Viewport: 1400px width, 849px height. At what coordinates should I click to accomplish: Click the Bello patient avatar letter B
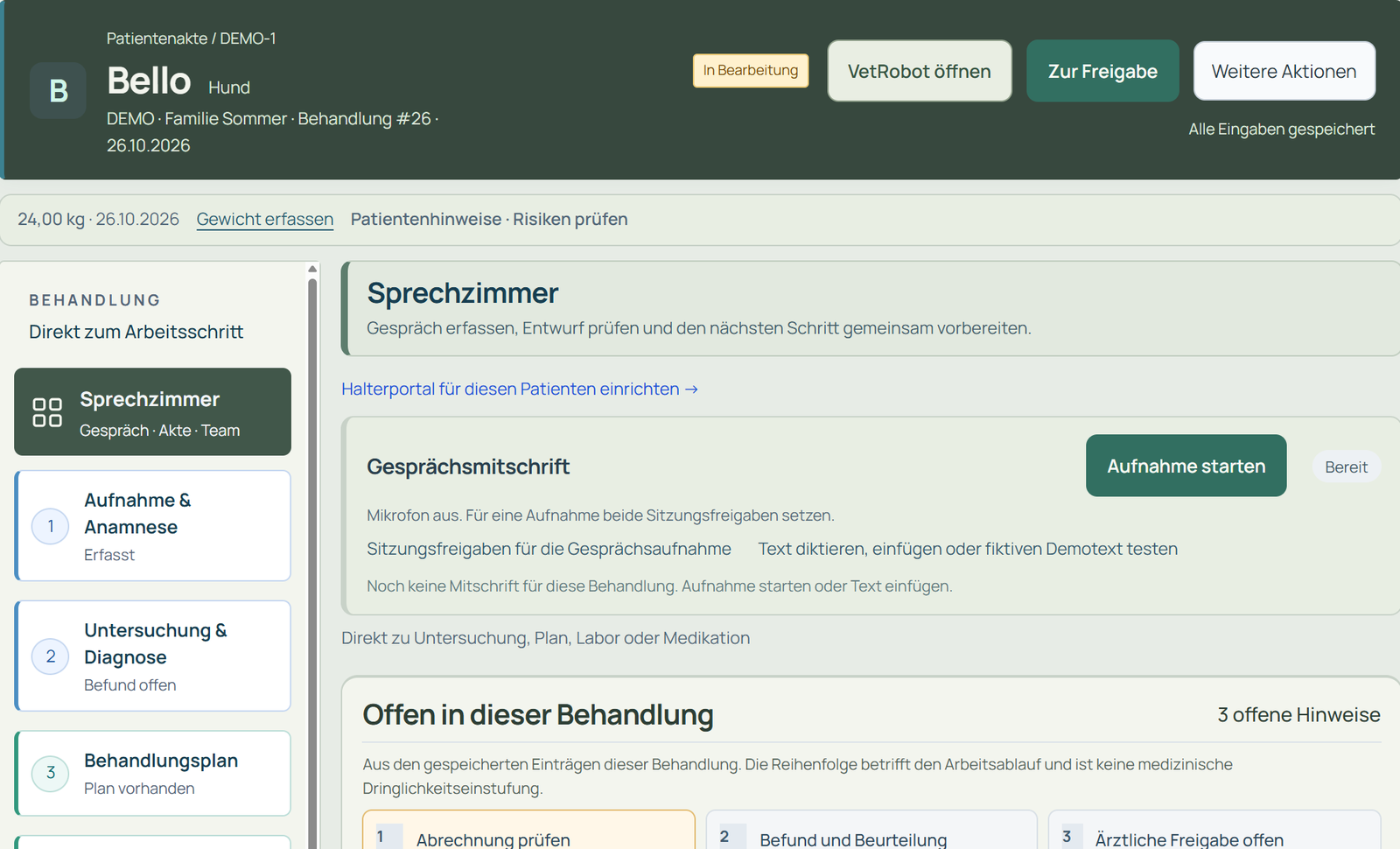[x=58, y=90]
